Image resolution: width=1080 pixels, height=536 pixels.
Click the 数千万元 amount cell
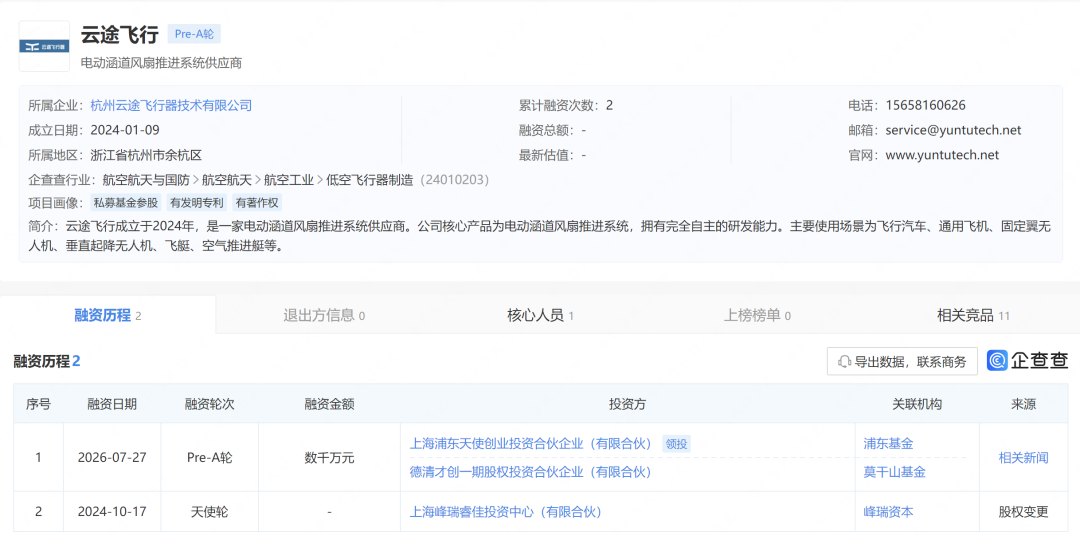click(329, 457)
